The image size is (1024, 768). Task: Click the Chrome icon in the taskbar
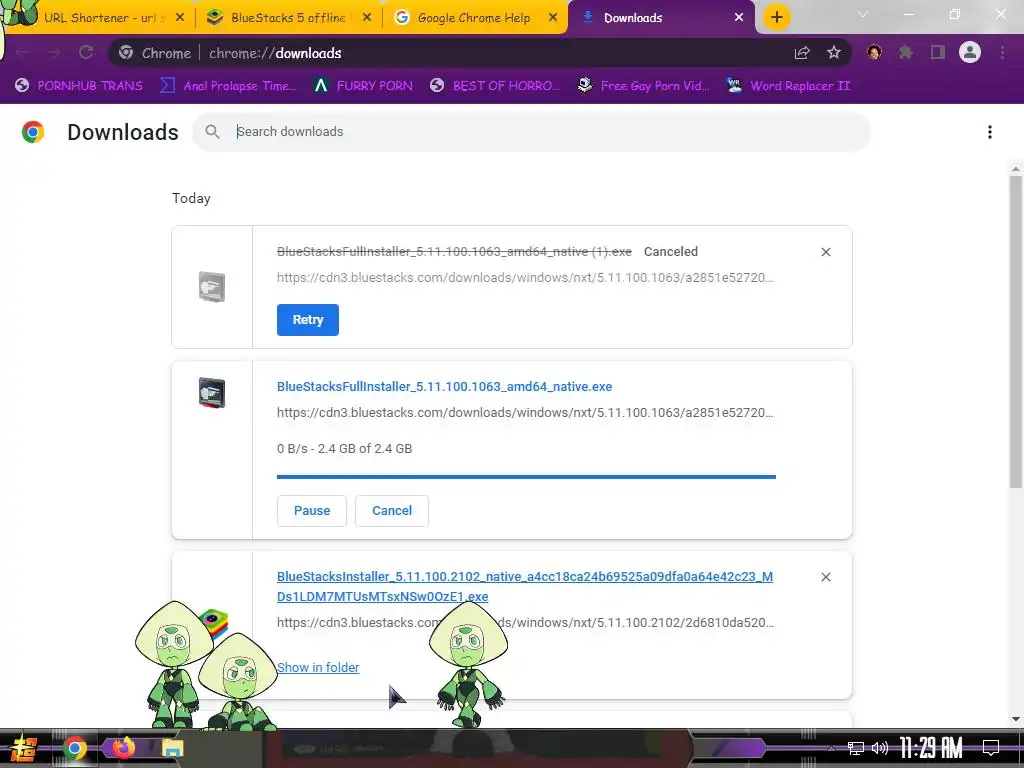(75, 748)
